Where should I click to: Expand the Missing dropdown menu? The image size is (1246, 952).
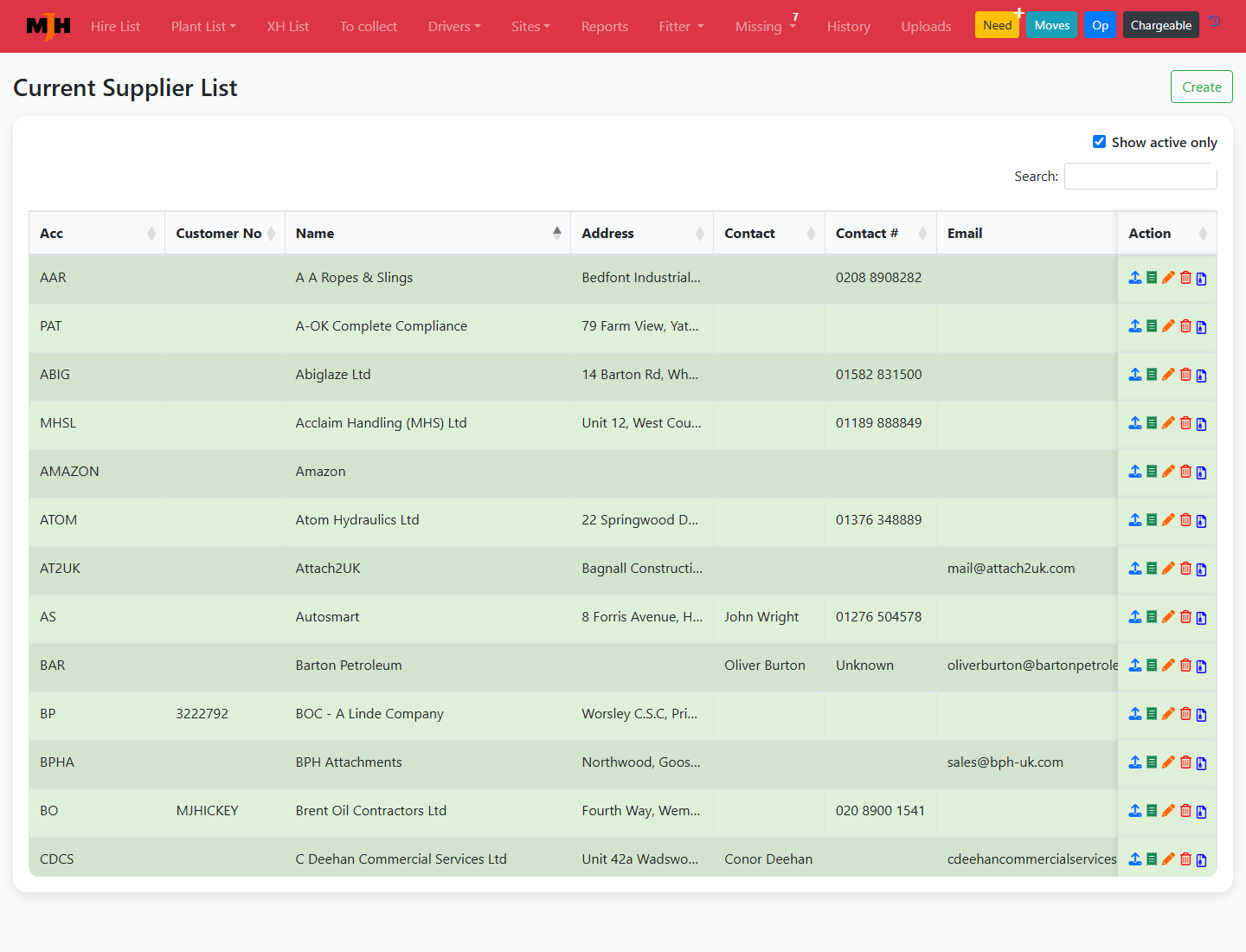(x=766, y=26)
